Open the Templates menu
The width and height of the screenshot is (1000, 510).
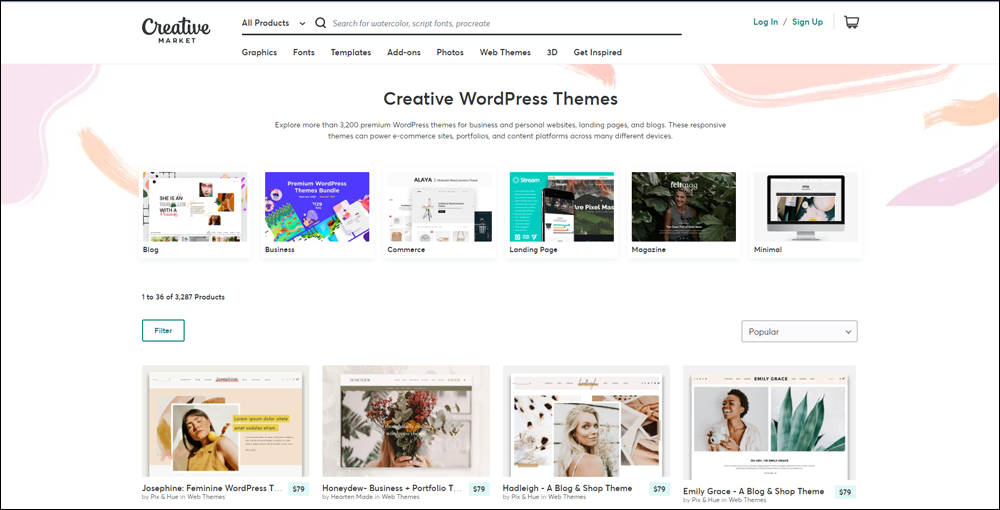point(351,52)
